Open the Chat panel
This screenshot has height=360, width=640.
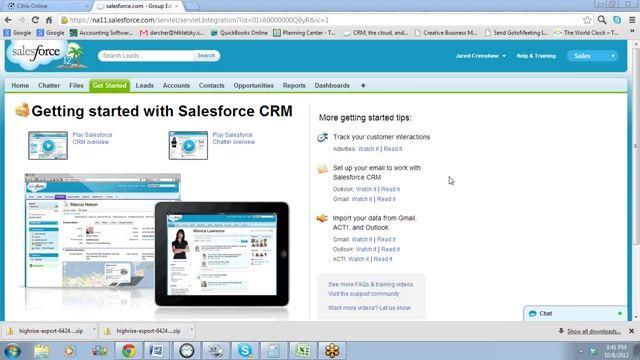[x=575, y=313]
